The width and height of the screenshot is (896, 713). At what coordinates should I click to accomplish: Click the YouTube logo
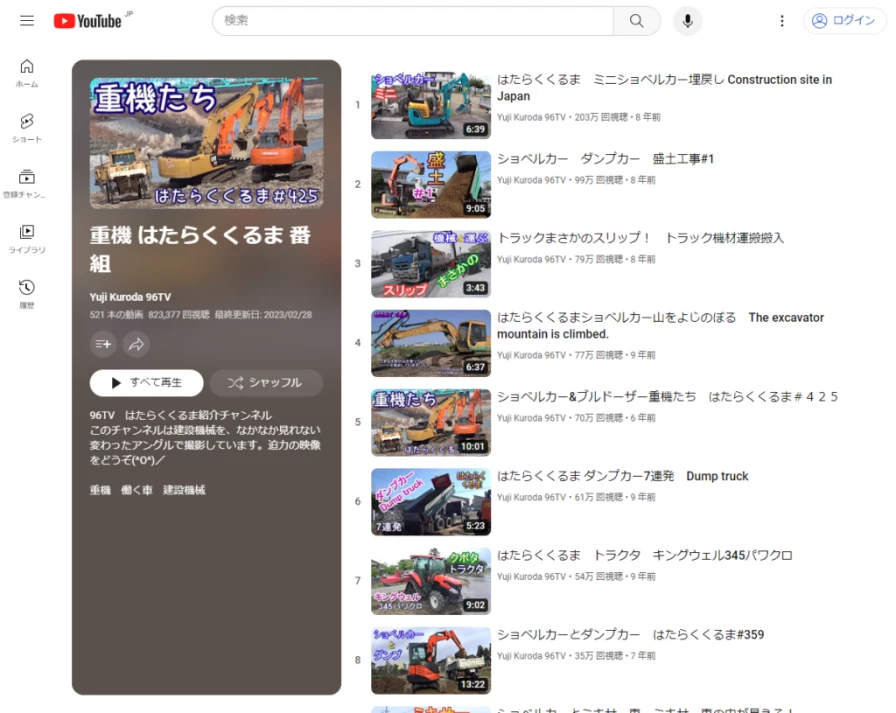click(x=88, y=21)
